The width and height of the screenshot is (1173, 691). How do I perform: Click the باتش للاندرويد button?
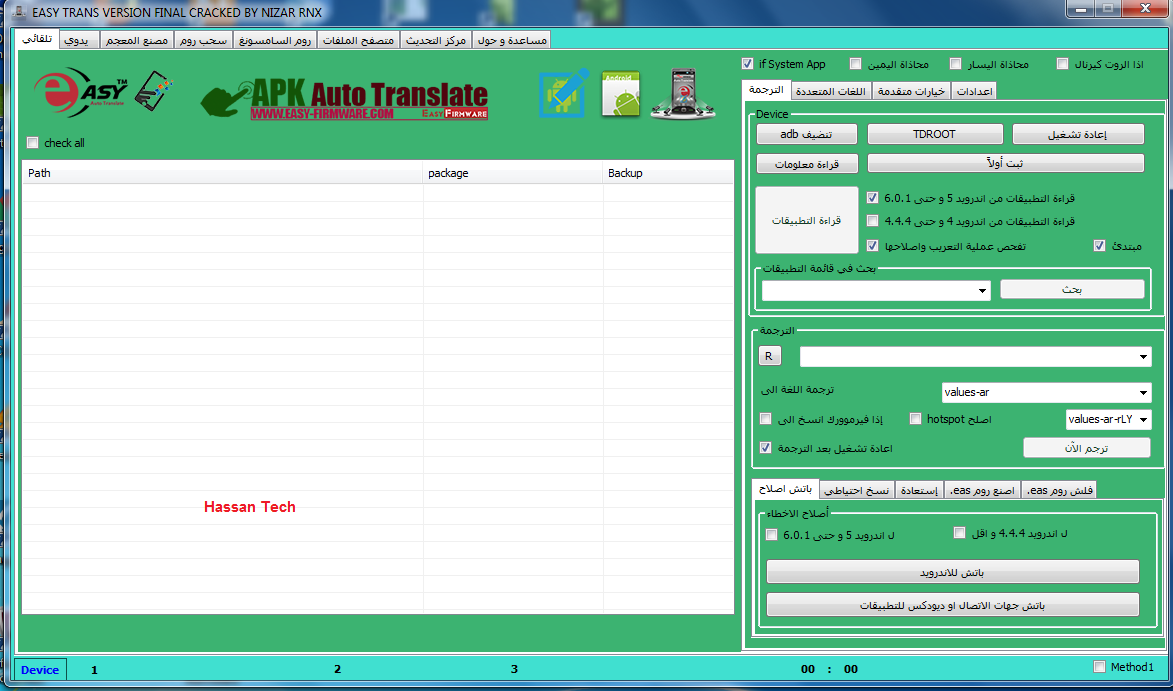click(952, 572)
